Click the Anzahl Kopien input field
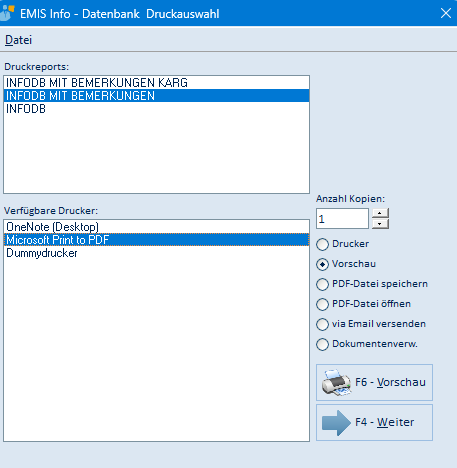This screenshot has width=457, height=468. [342, 219]
